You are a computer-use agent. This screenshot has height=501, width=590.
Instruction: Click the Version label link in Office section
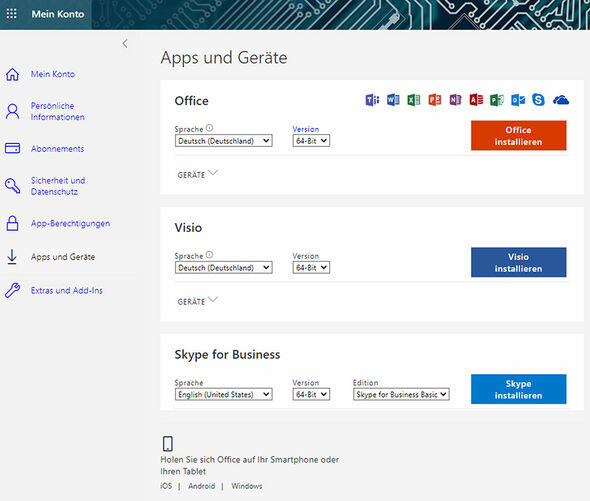(306, 129)
